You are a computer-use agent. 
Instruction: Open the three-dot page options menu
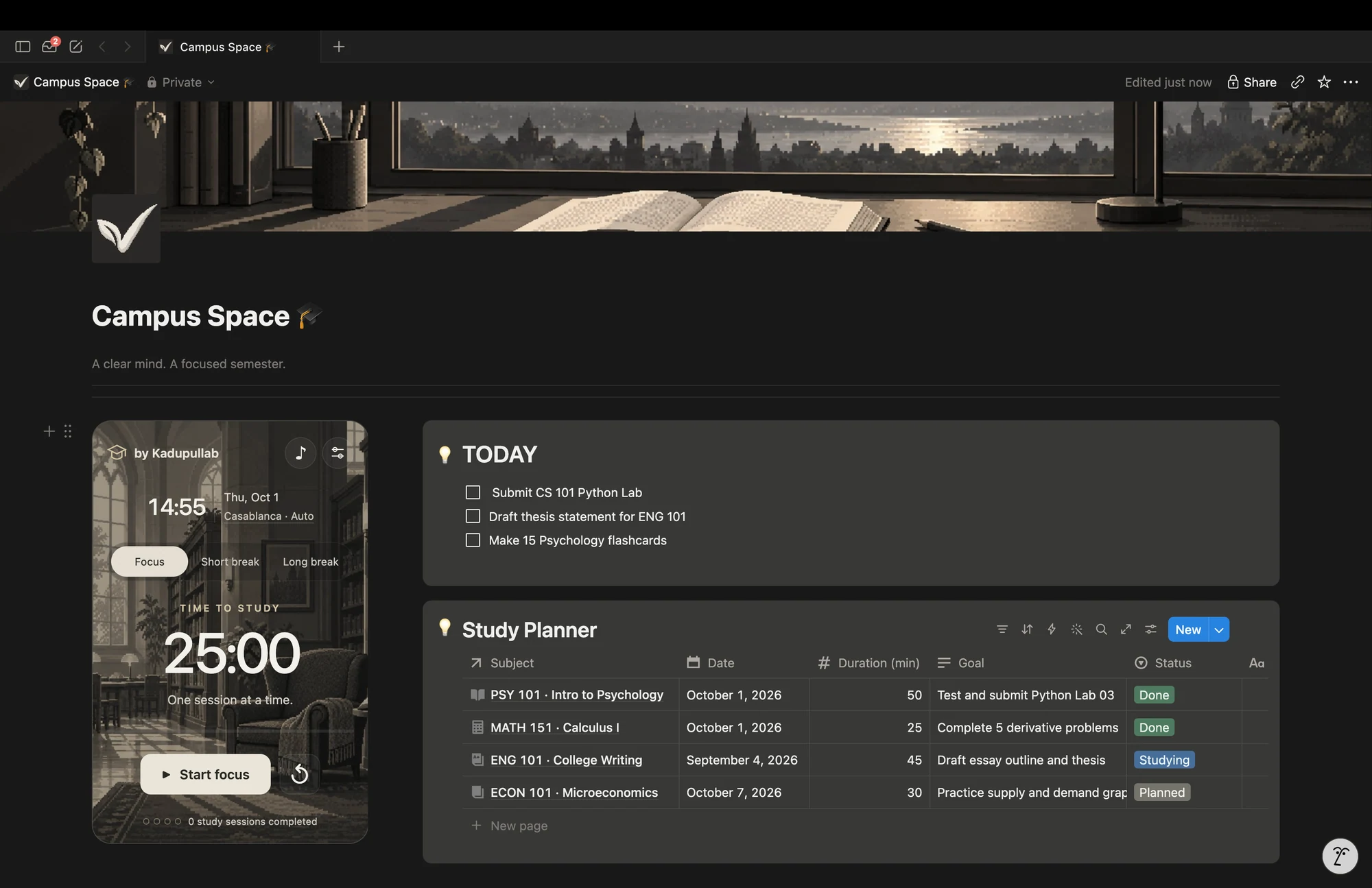point(1351,82)
